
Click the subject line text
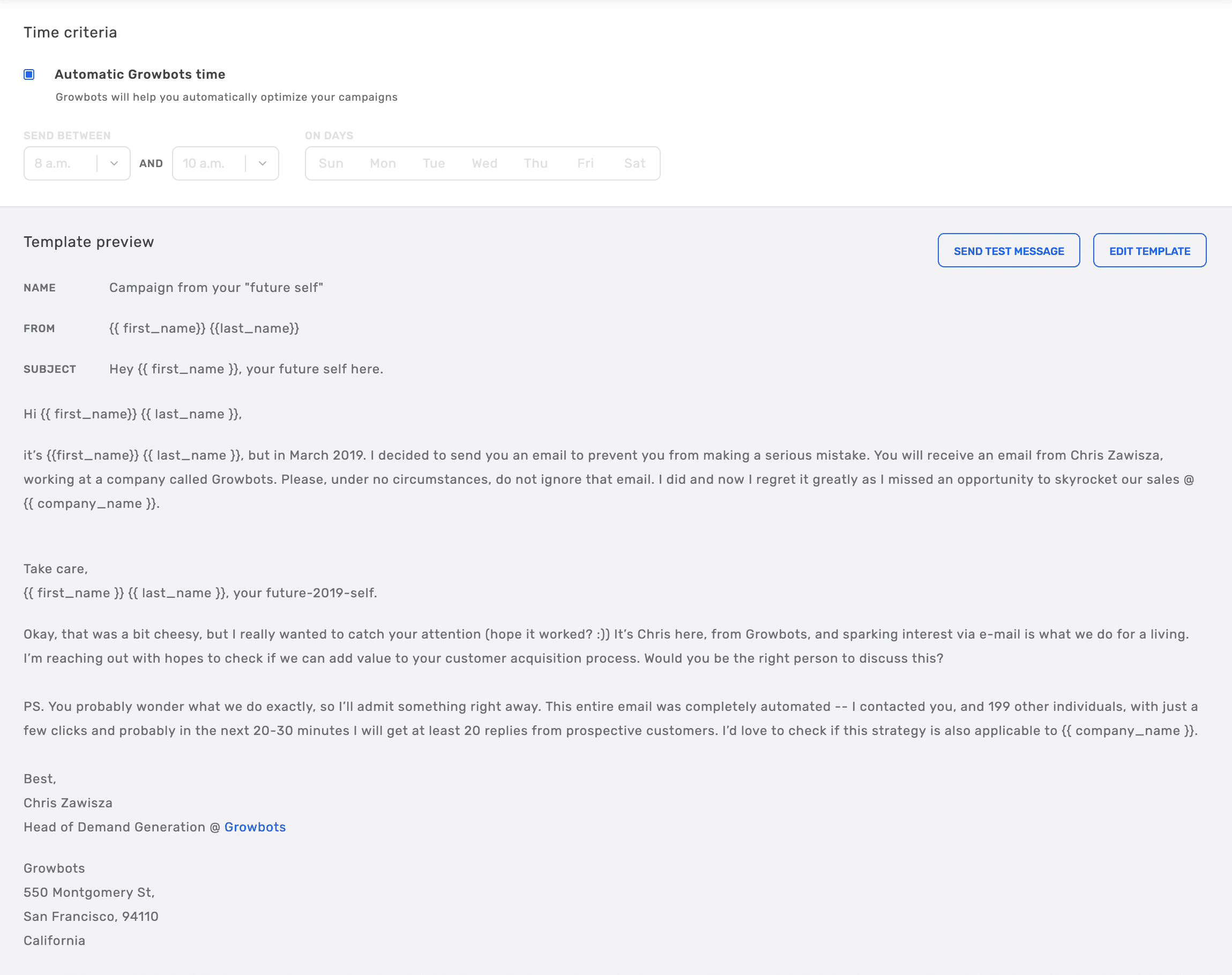coord(246,369)
